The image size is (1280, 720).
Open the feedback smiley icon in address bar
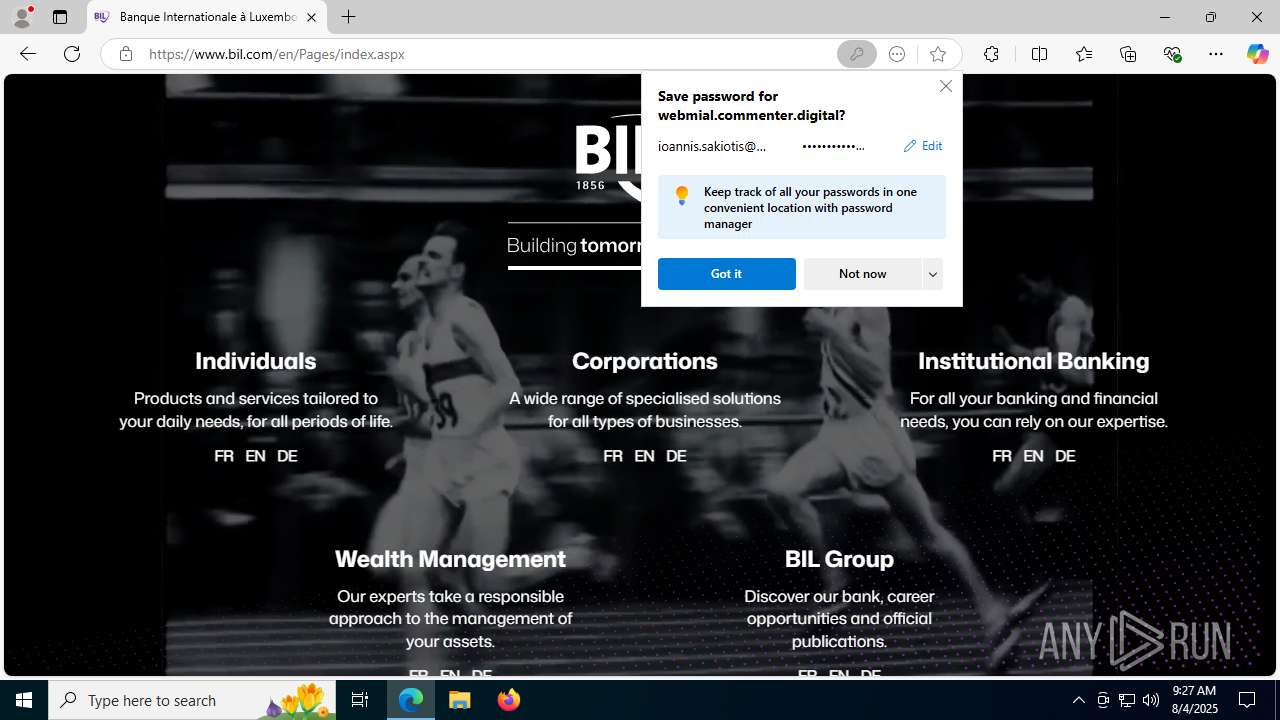897,54
